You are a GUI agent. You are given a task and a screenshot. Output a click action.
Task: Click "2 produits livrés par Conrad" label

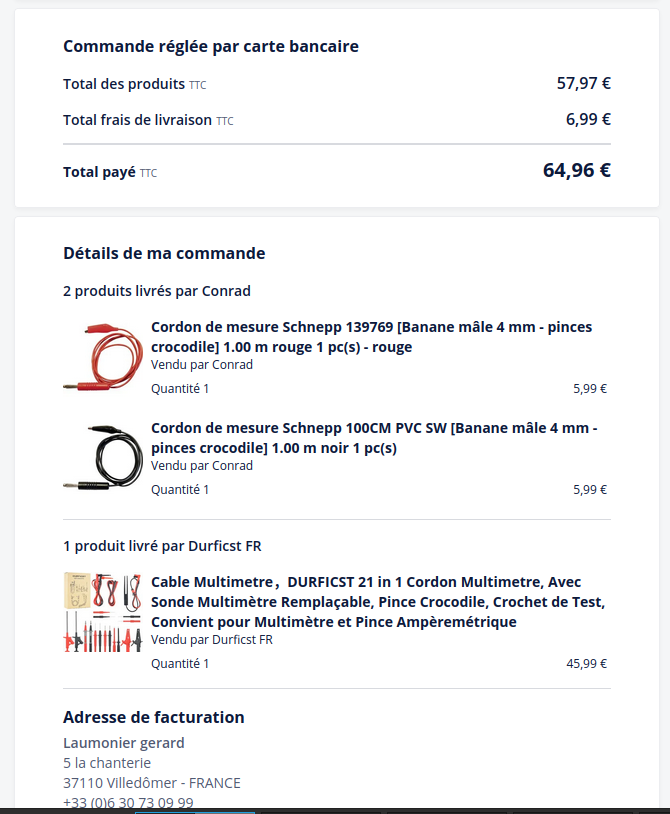(x=157, y=291)
